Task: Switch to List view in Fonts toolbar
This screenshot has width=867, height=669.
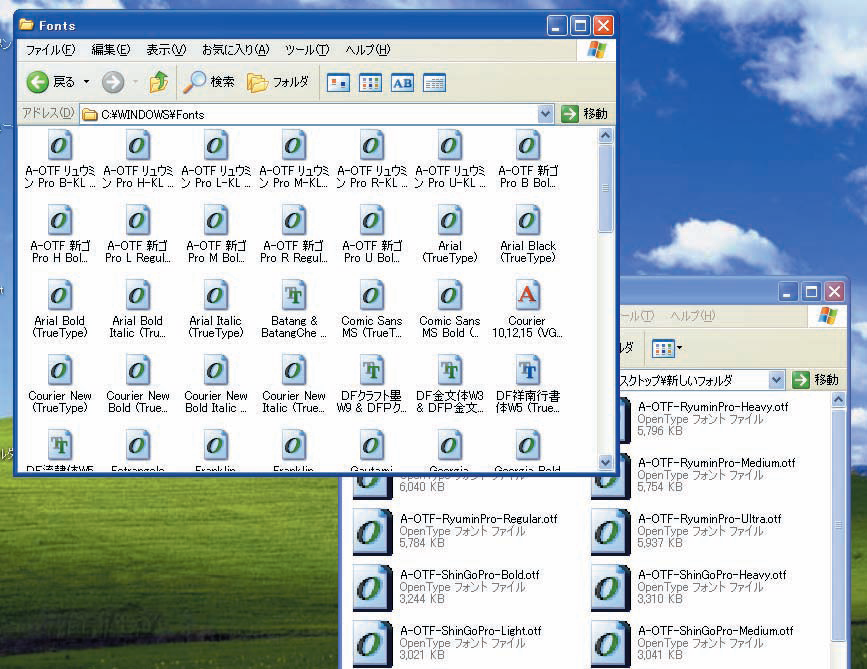Action: tap(370, 83)
